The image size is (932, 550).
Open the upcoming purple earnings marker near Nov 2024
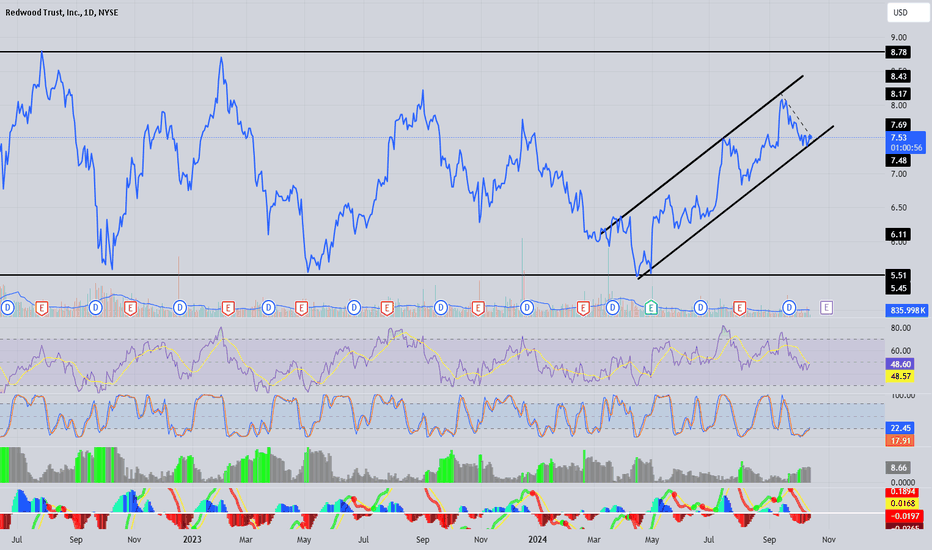826,307
